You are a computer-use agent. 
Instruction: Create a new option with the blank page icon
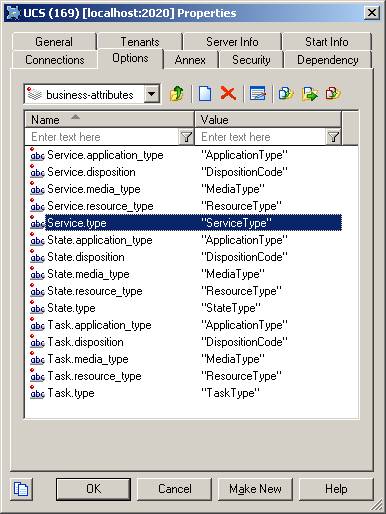[205, 94]
